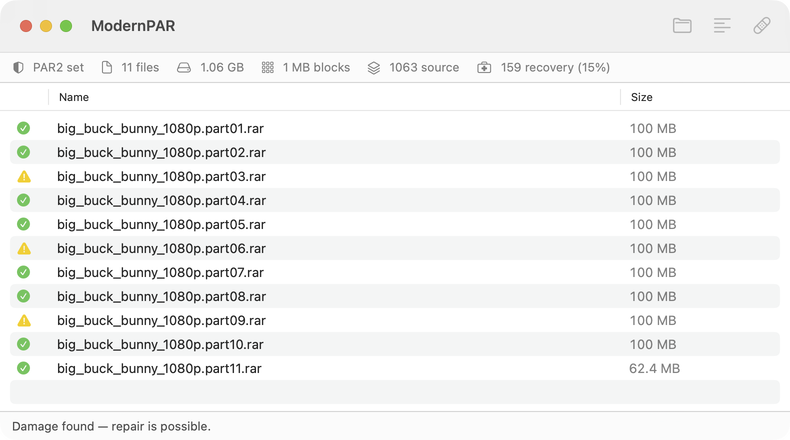Viewport: 790px width, 440px height.
Task: Click the shield icon beside PAR2 set
Action: [19, 68]
